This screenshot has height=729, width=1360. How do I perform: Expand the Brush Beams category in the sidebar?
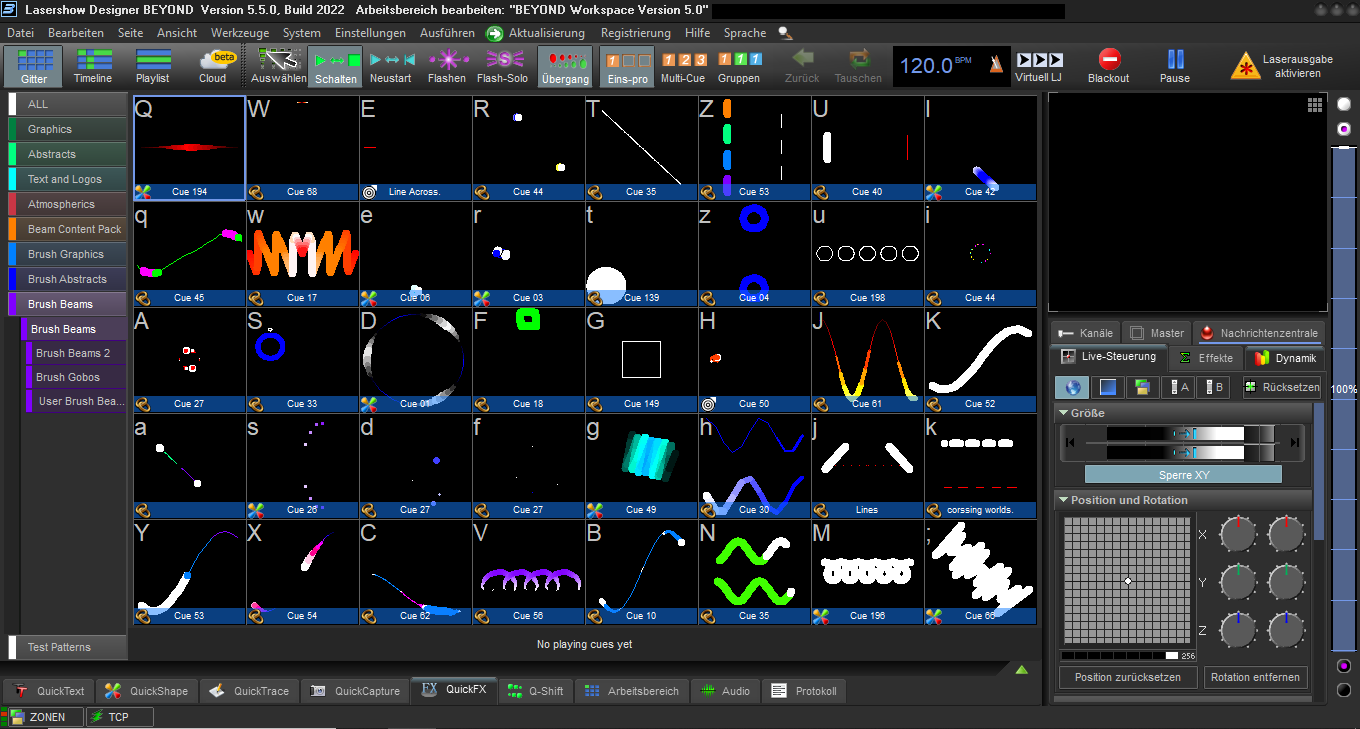click(x=66, y=304)
